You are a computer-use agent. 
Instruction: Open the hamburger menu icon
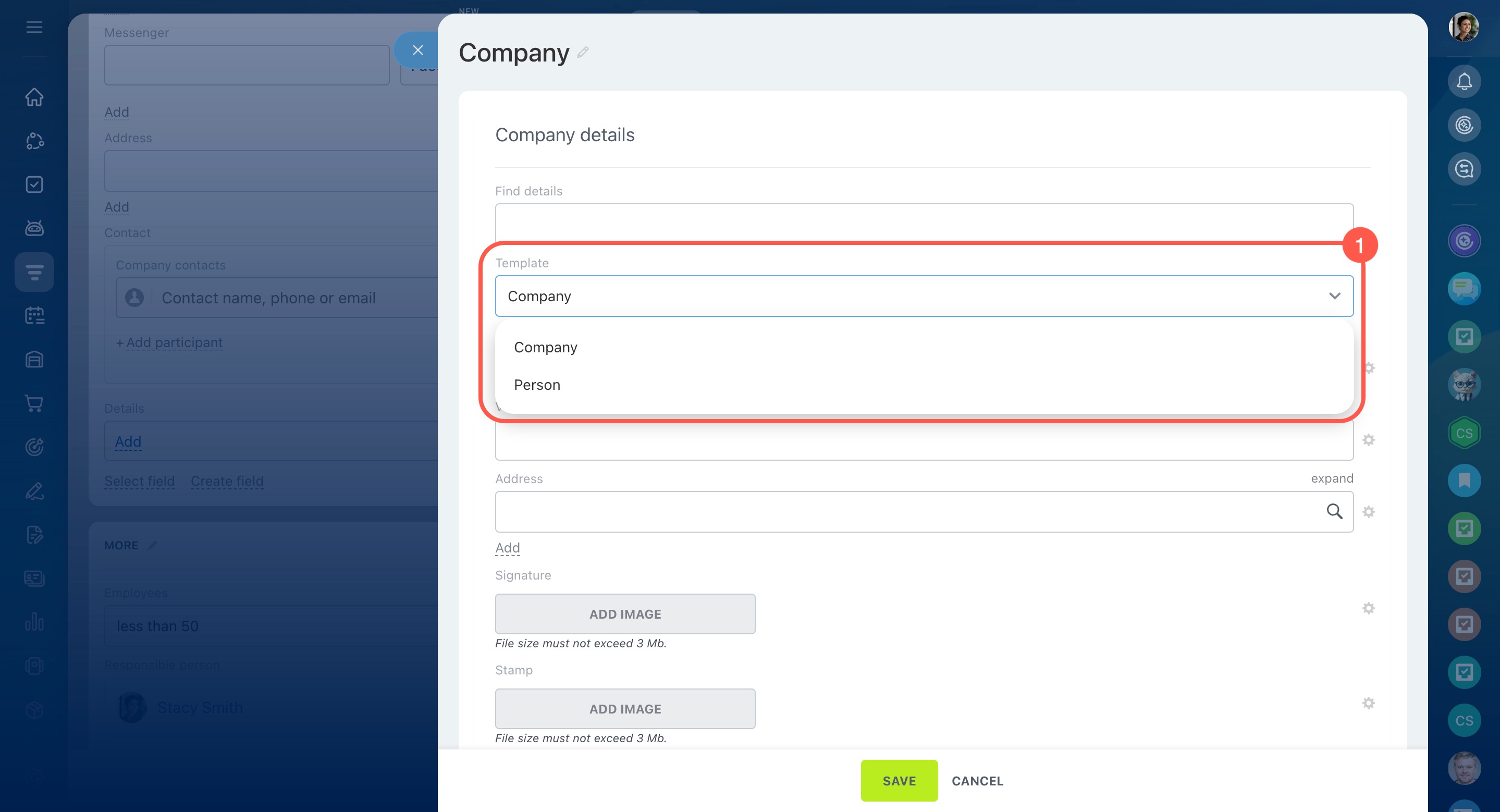point(34,27)
